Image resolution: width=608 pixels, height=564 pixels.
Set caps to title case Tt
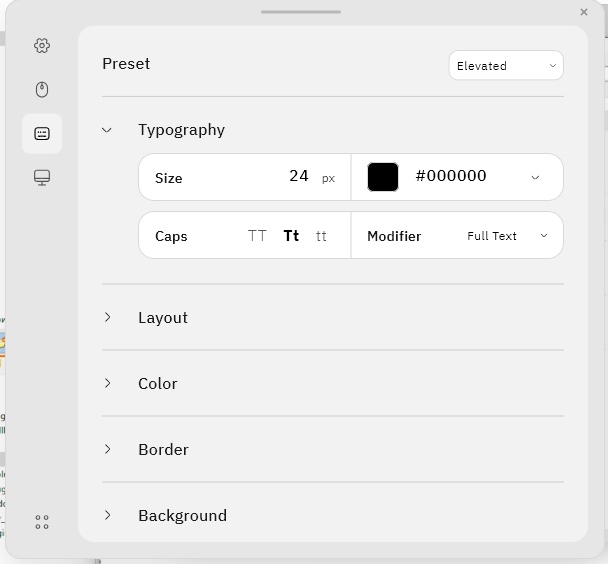click(x=291, y=236)
